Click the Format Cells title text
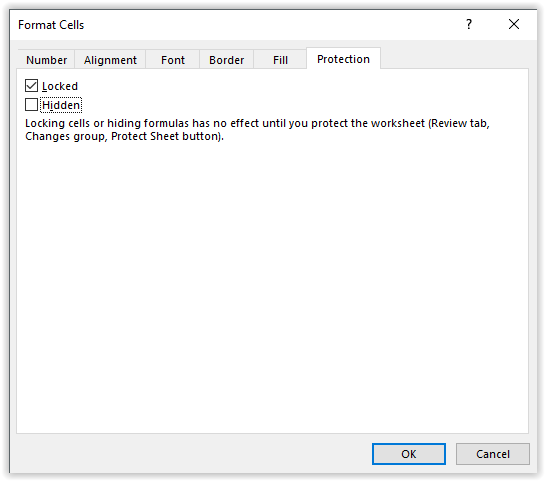 pyautogui.click(x=51, y=25)
